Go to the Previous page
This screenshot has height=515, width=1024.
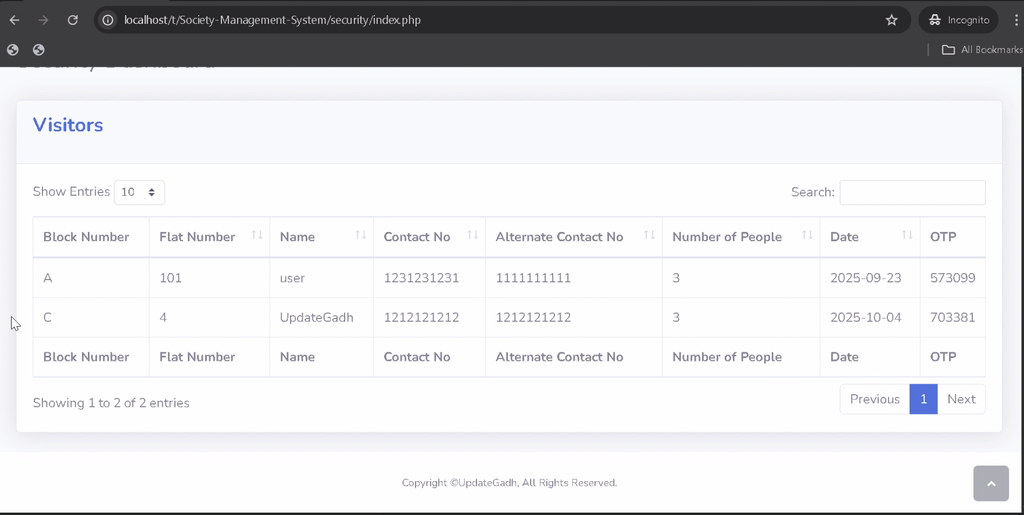click(x=874, y=399)
